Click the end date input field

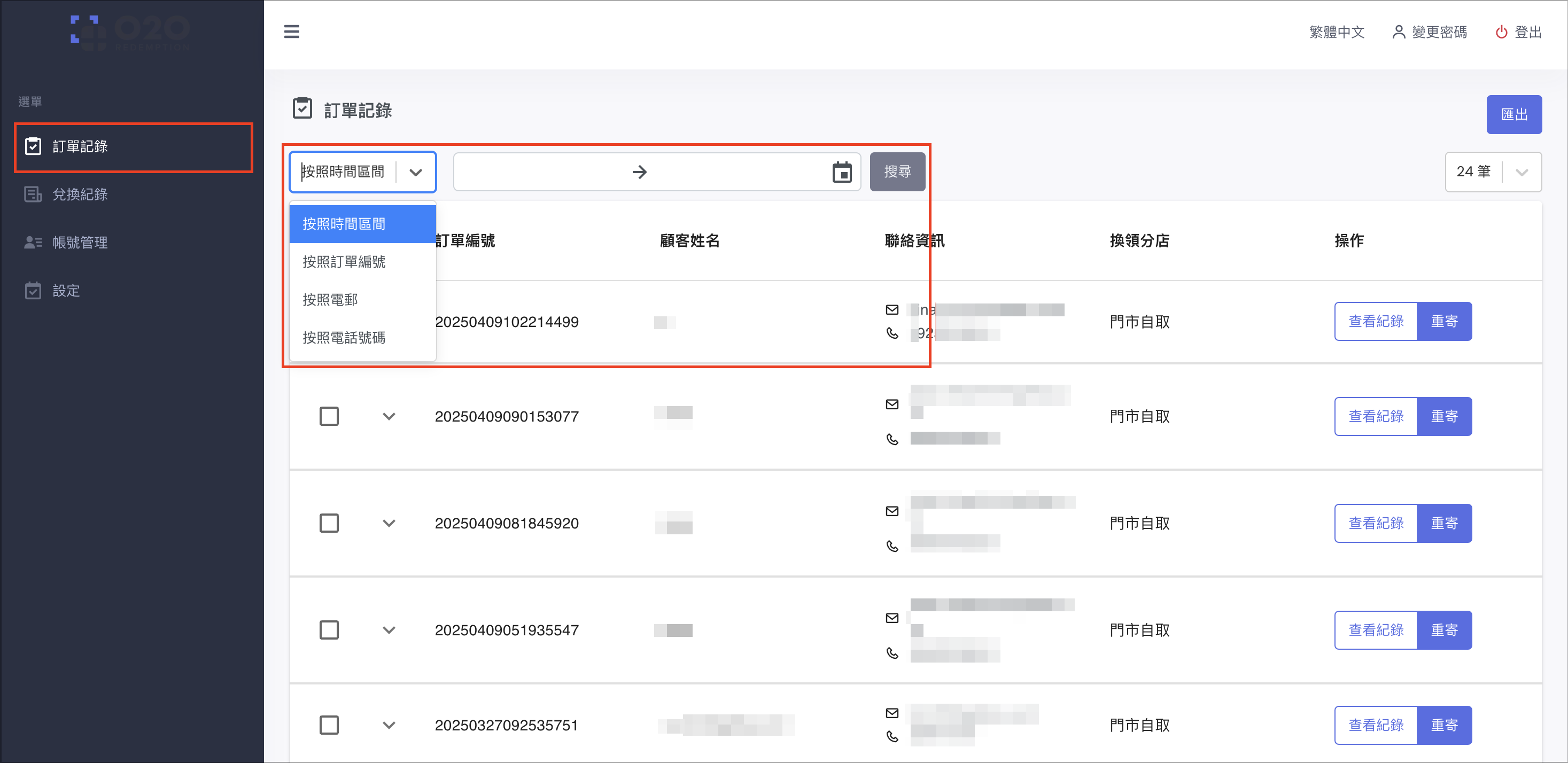[739, 172]
